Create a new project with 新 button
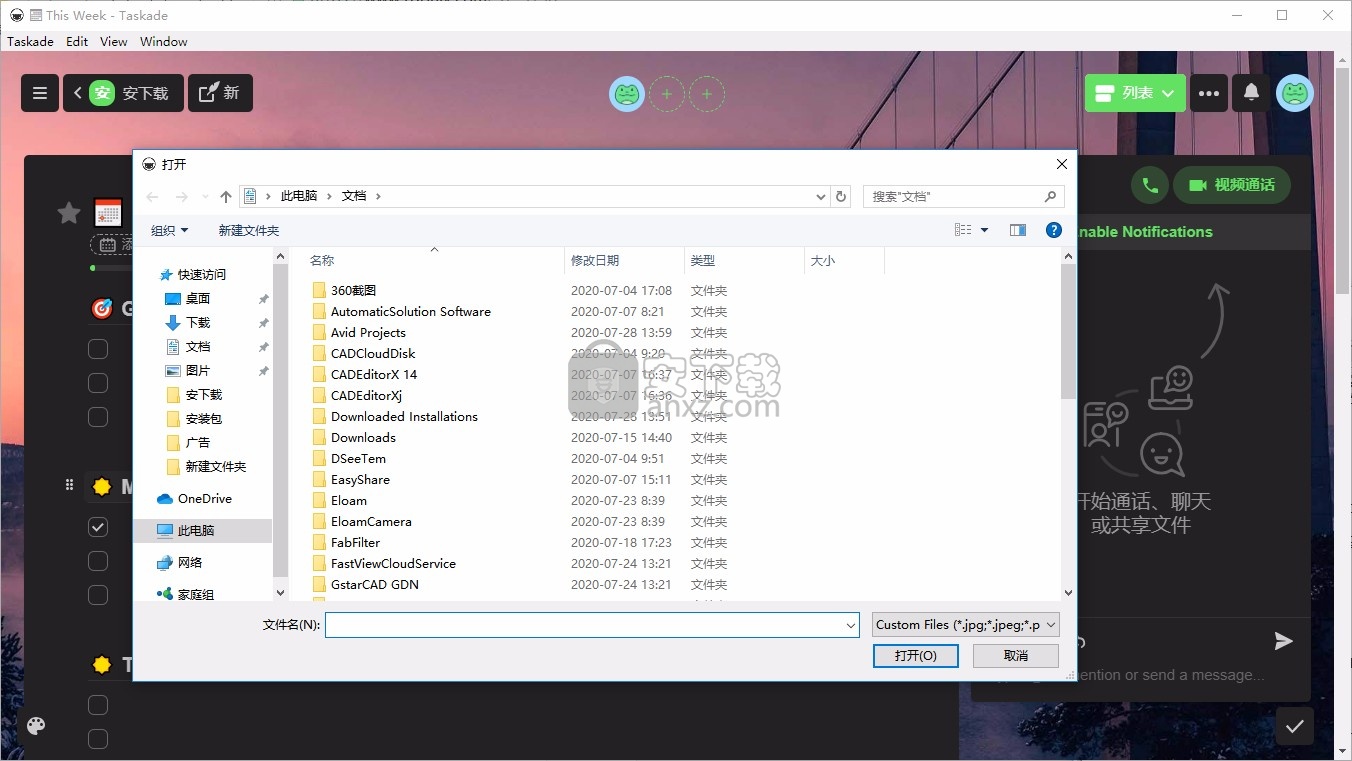Viewport: 1352px width, 761px height. click(220, 93)
